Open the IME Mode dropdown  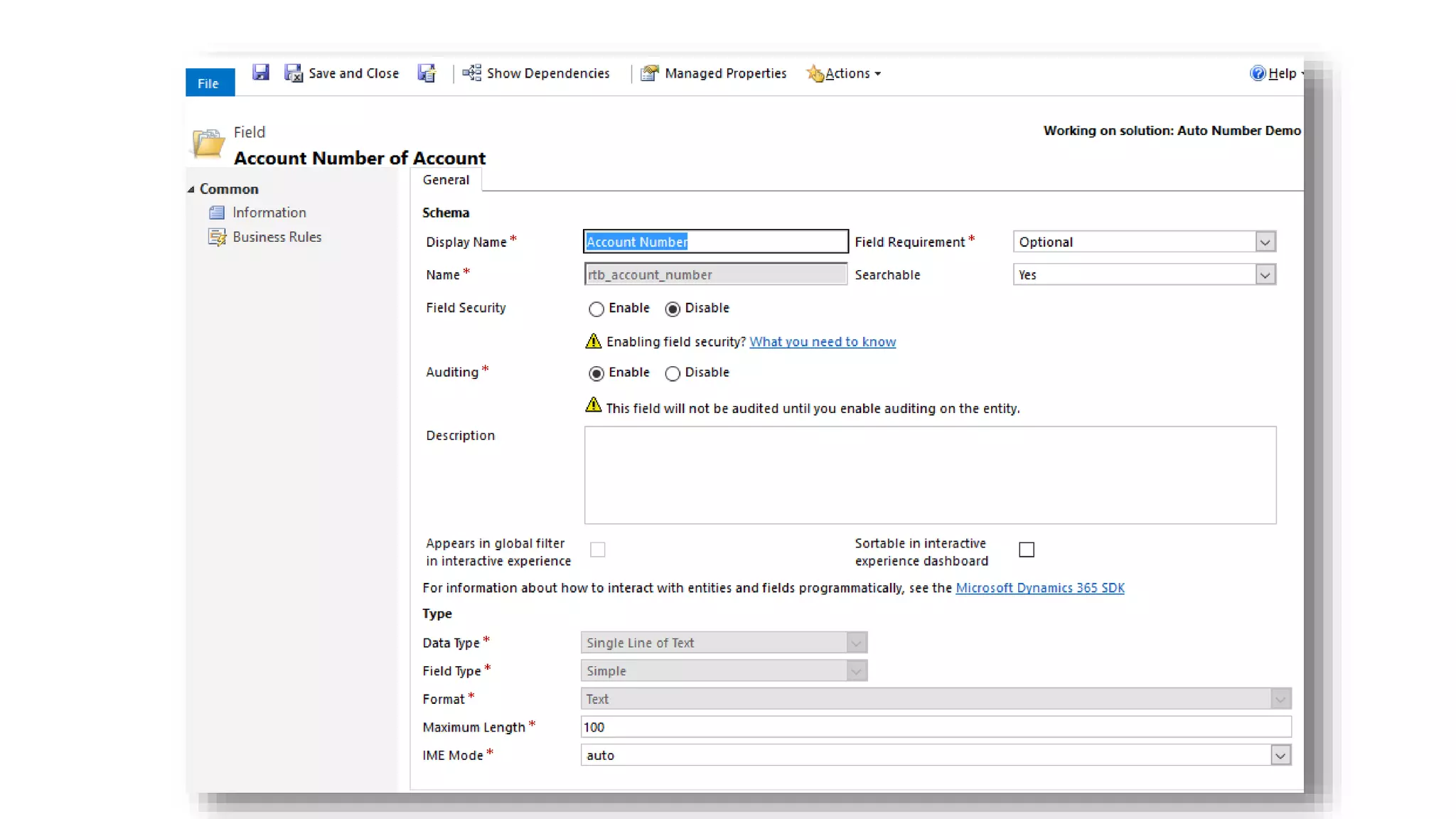pos(1280,755)
